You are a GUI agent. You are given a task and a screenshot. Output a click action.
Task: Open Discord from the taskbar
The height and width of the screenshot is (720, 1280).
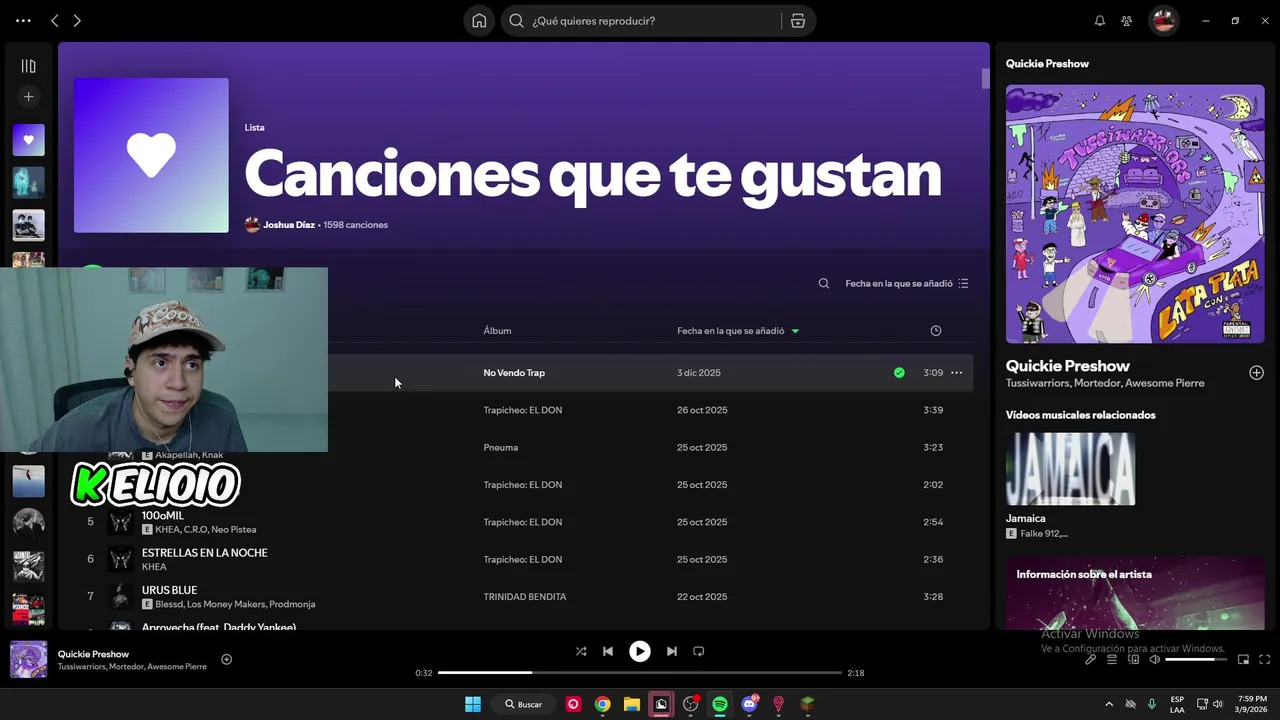click(x=749, y=704)
